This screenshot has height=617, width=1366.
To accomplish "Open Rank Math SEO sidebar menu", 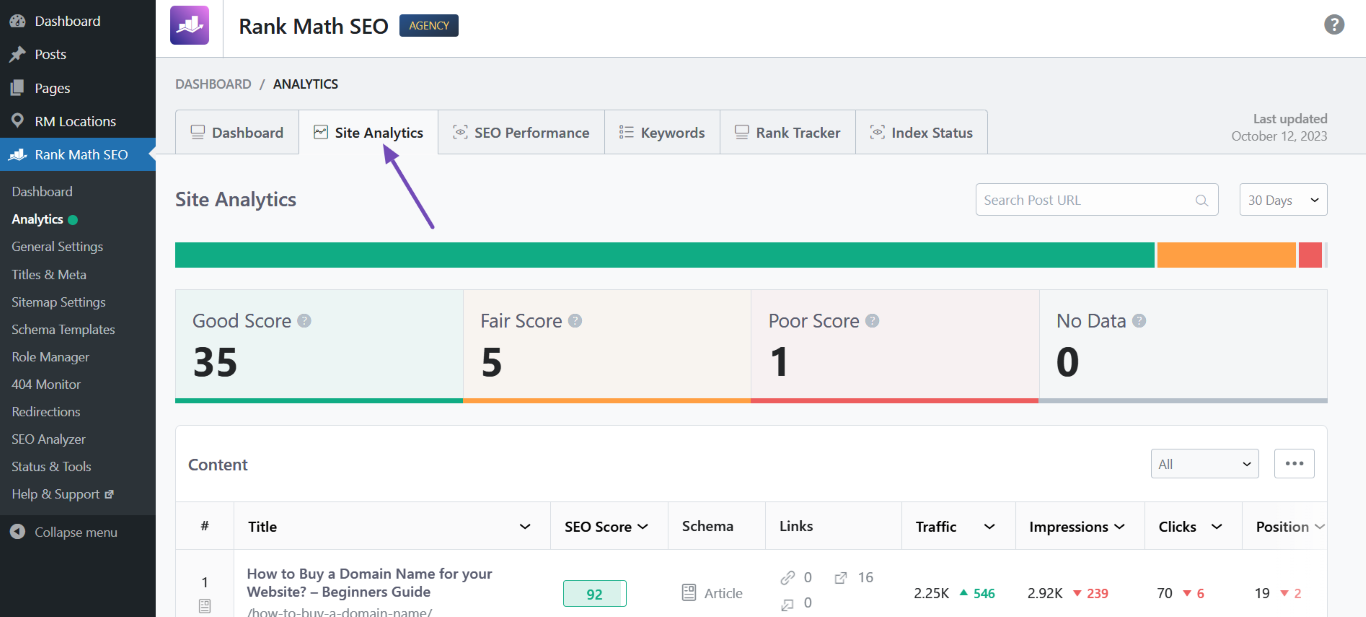I will point(78,155).
